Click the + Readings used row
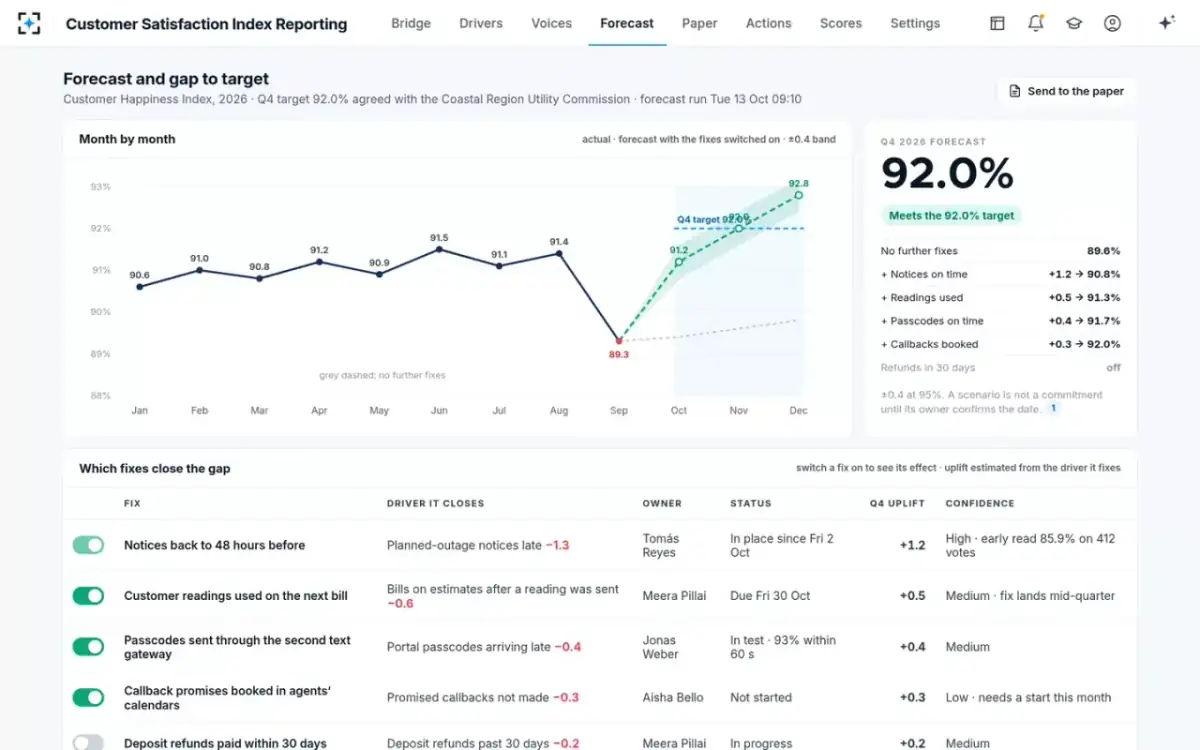 pyautogui.click(x=1000, y=297)
